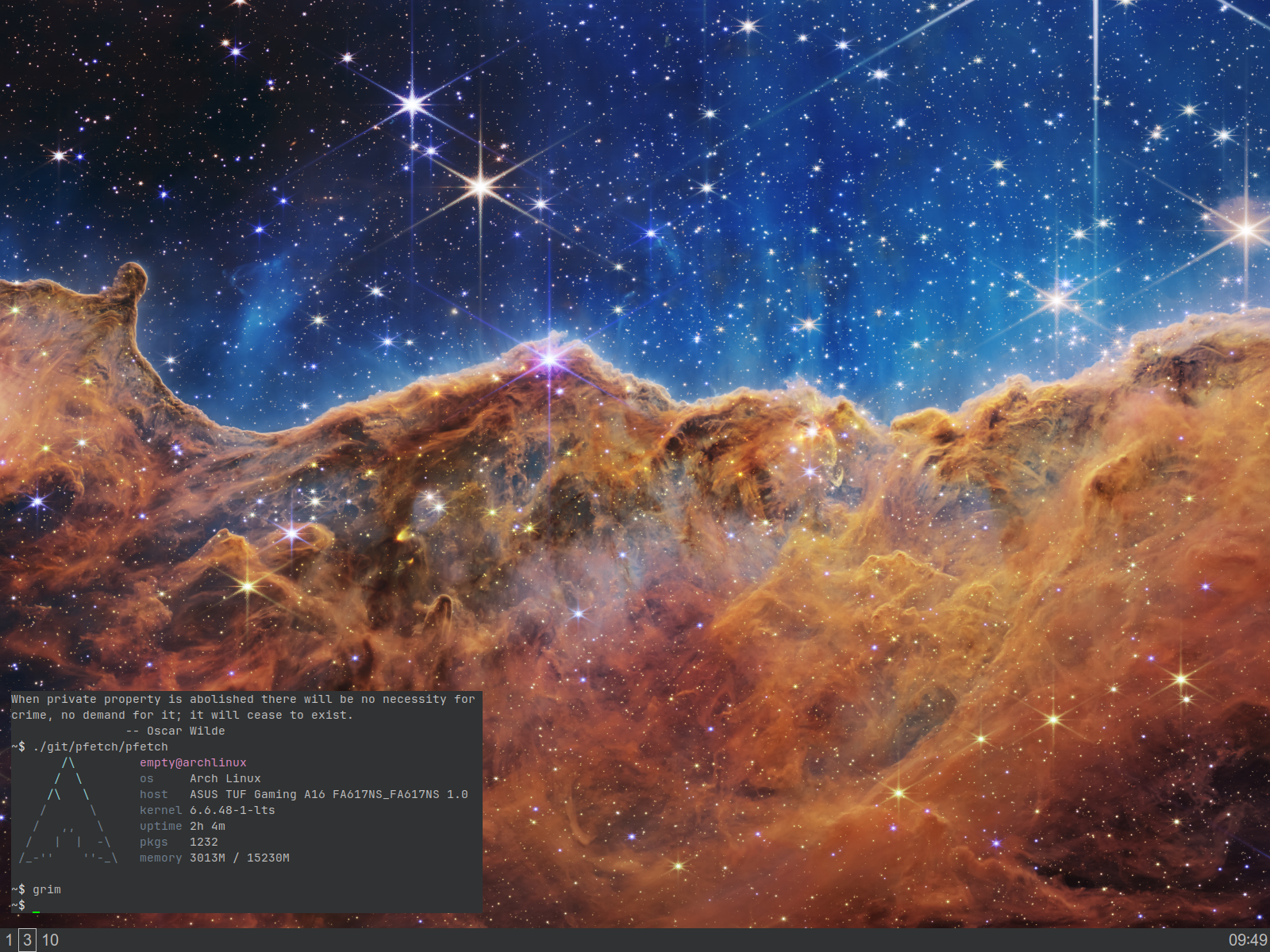Click the 'memory' label in pfetch output
This screenshot has width=1270, height=952.
161,858
